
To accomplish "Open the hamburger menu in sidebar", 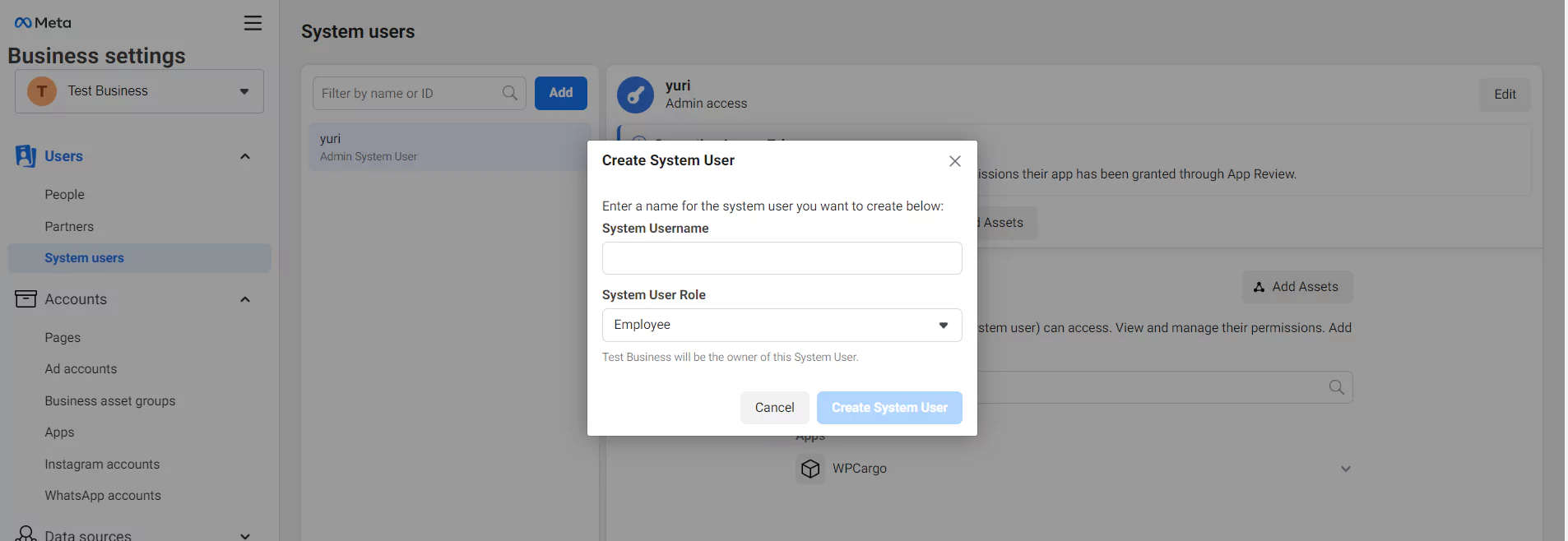I will (253, 23).
